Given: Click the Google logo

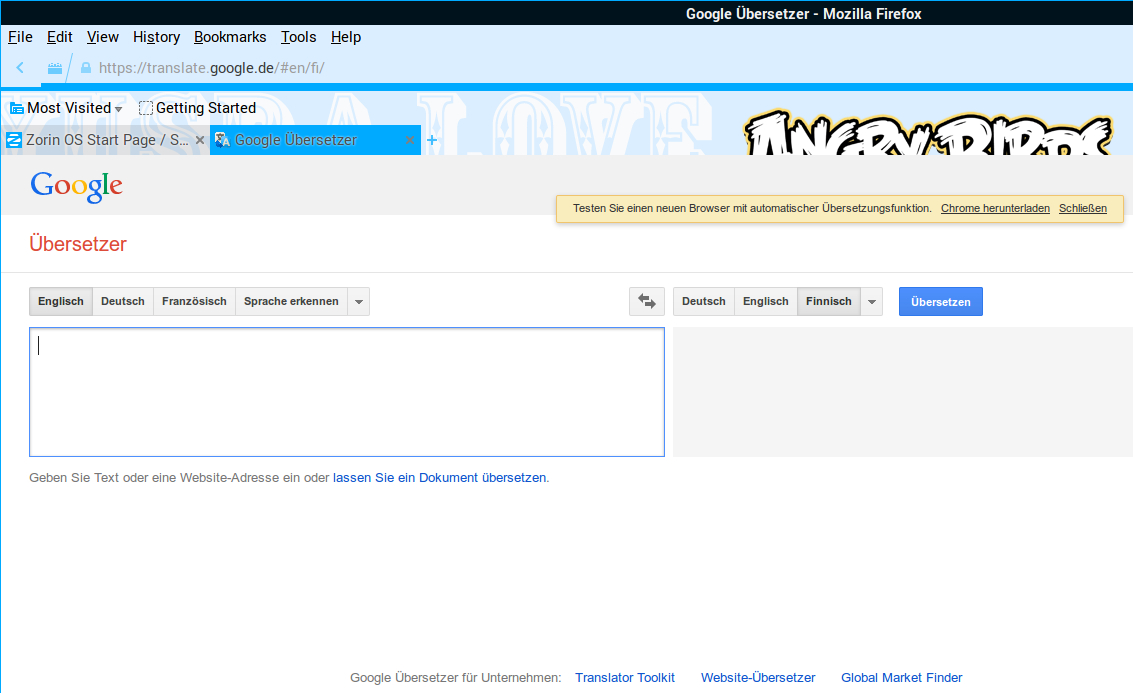Looking at the screenshot, I should [x=76, y=186].
